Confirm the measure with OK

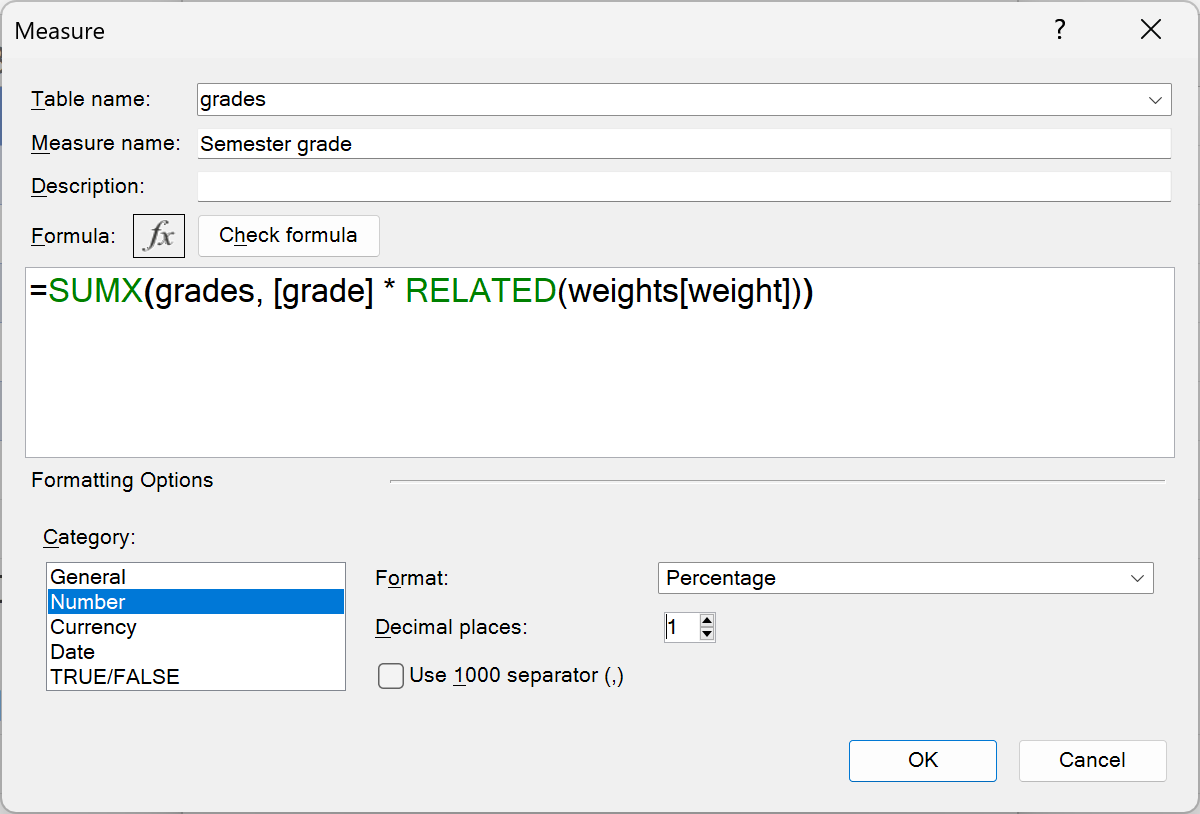coord(922,760)
